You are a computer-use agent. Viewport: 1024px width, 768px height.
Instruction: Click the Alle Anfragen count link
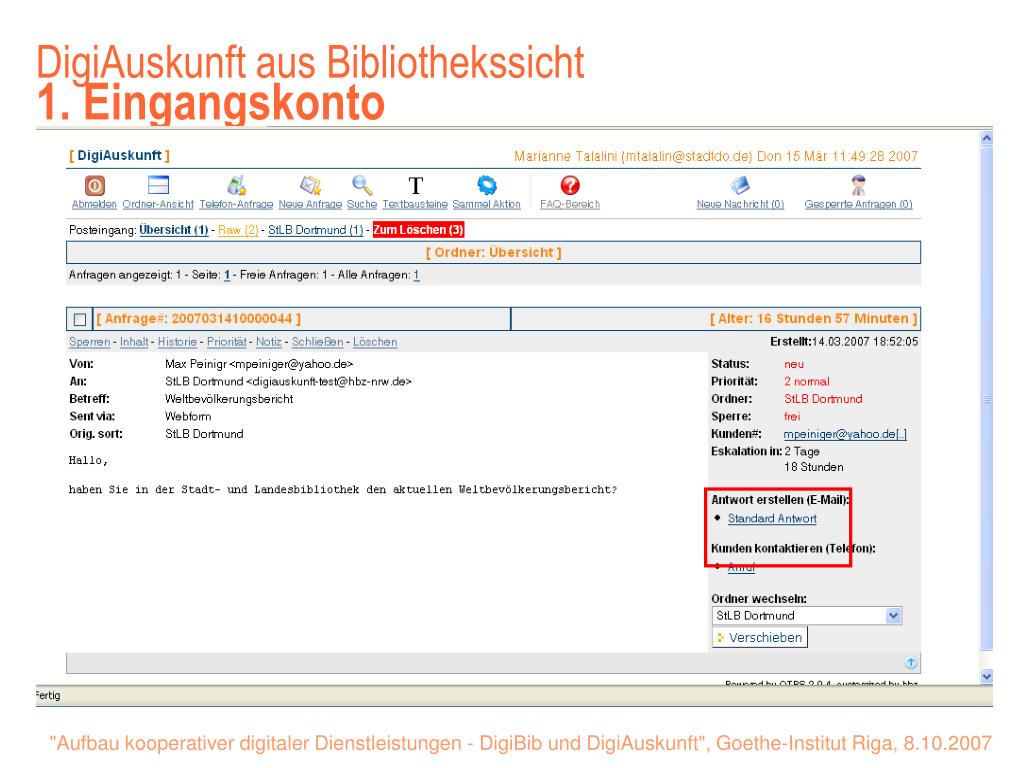(416, 276)
